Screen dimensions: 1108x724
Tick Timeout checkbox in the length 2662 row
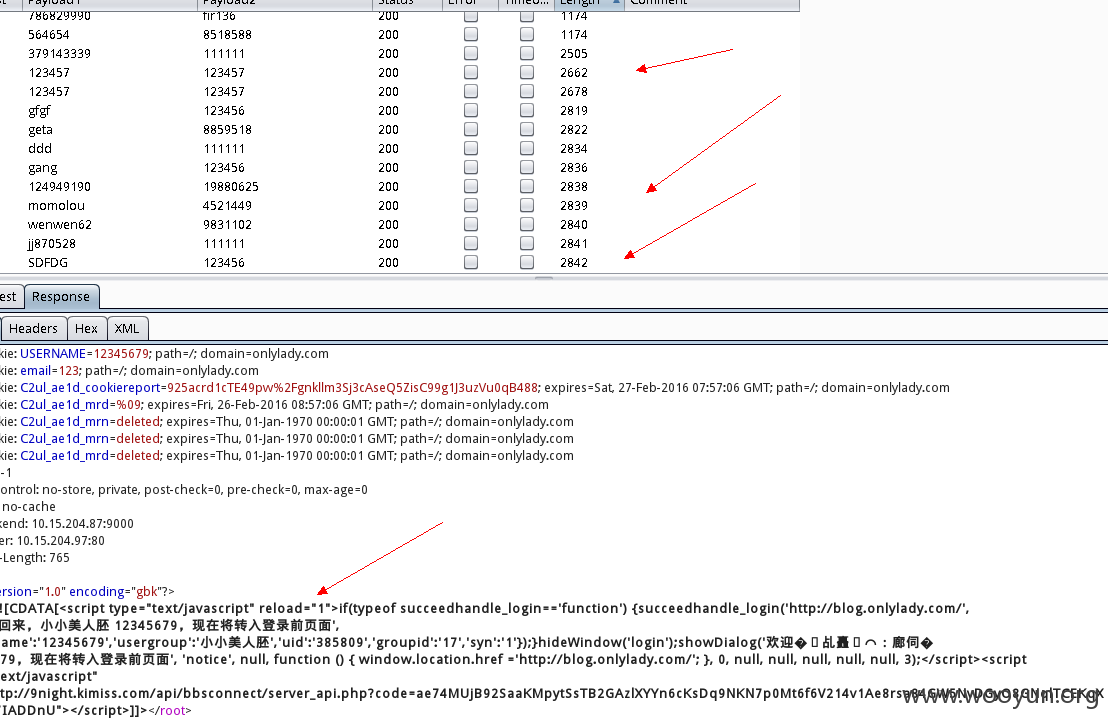(526, 72)
